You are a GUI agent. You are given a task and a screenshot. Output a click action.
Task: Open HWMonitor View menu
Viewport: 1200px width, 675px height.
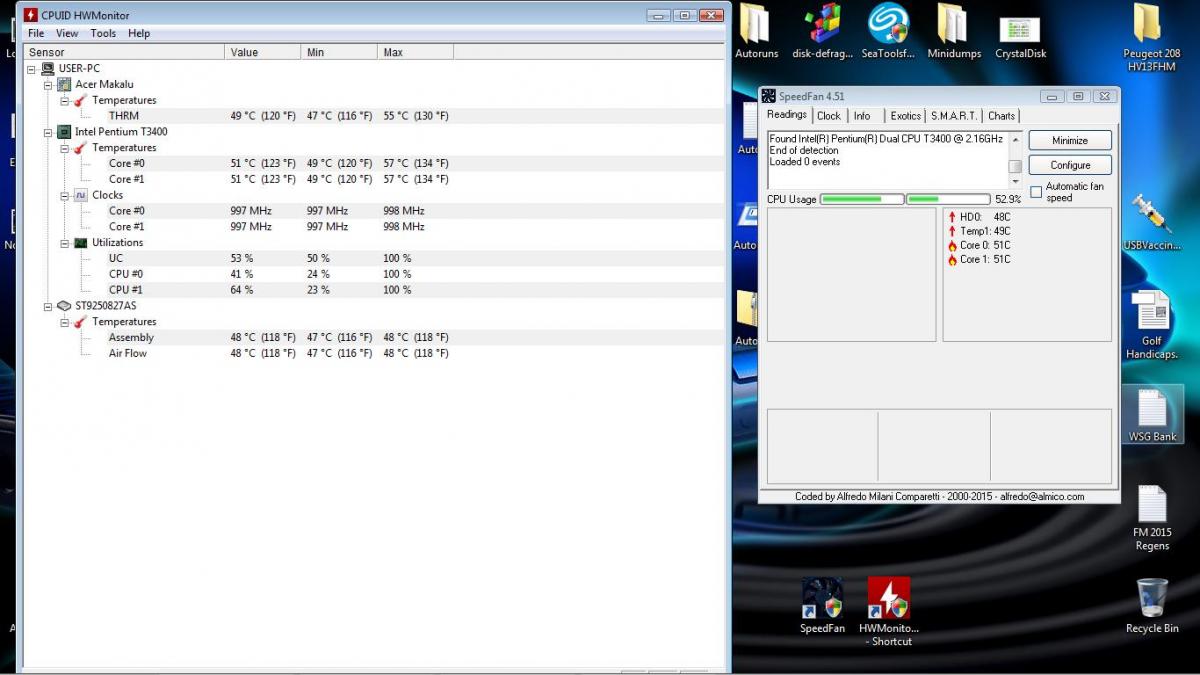click(x=67, y=33)
